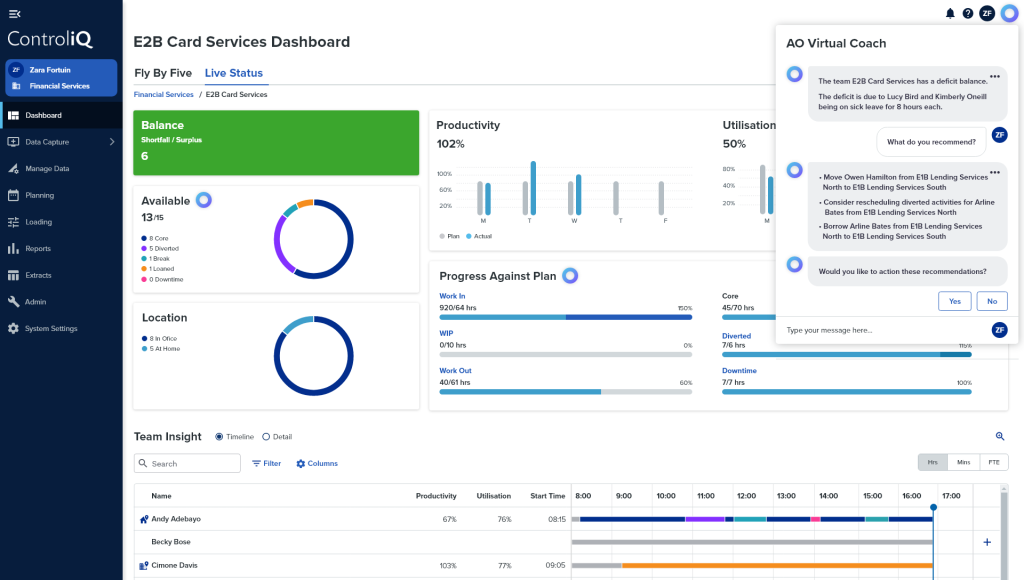Open the Work Out progress link

[x=455, y=370]
